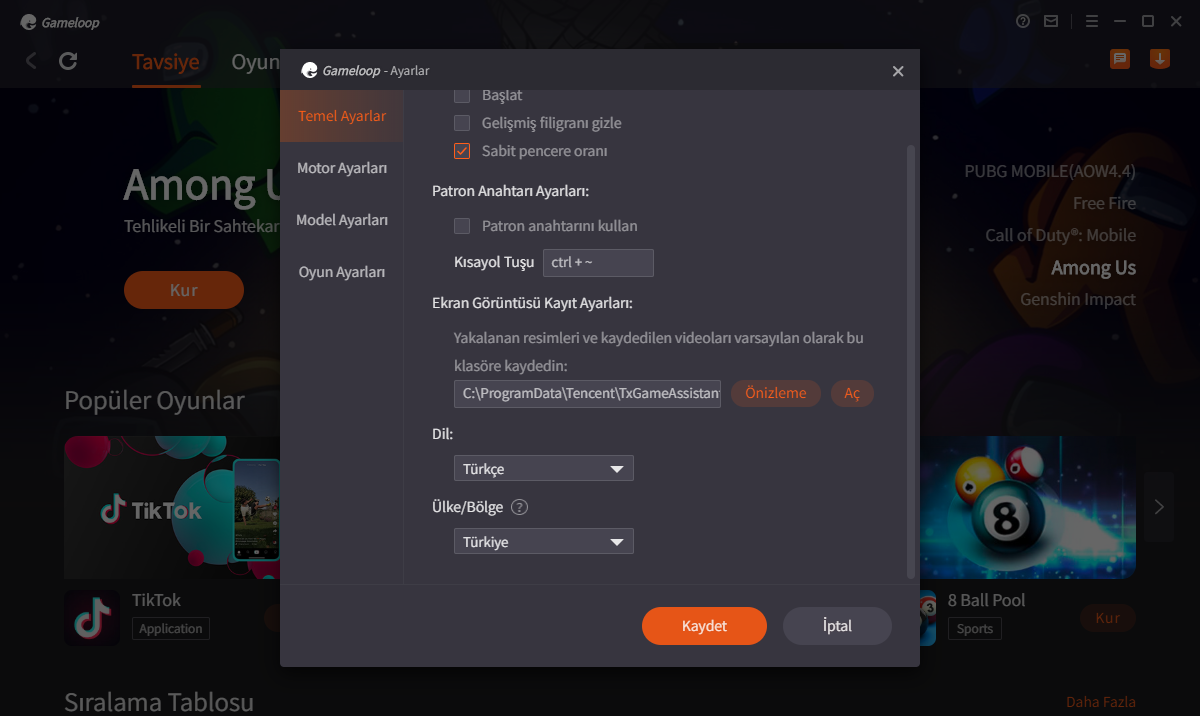Click the Önizleme button

[x=776, y=393]
